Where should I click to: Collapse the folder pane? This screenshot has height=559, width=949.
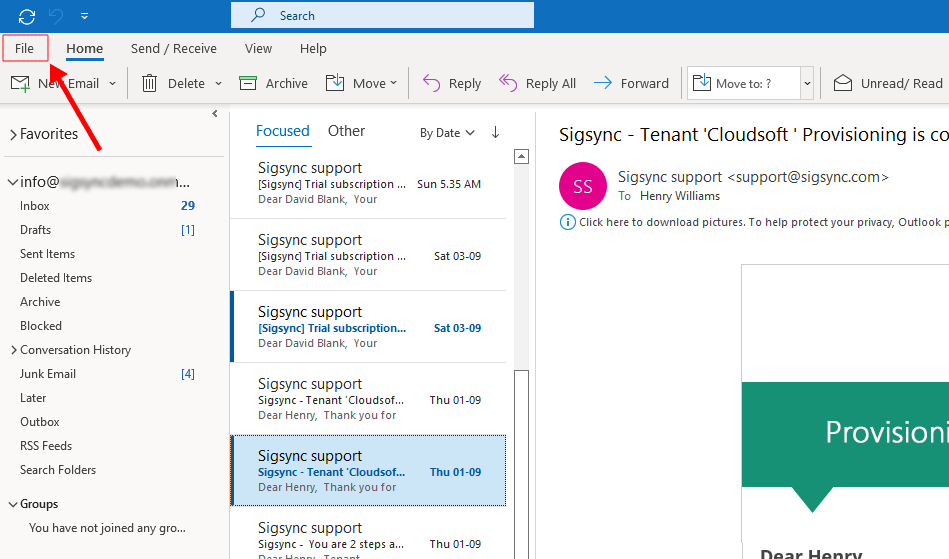point(215,114)
